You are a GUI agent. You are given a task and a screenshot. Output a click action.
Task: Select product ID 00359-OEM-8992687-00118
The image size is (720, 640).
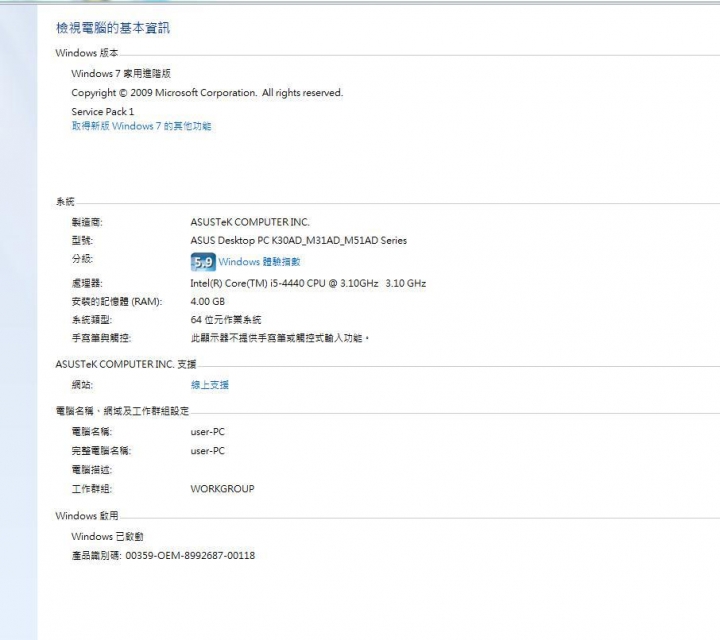(x=190, y=556)
